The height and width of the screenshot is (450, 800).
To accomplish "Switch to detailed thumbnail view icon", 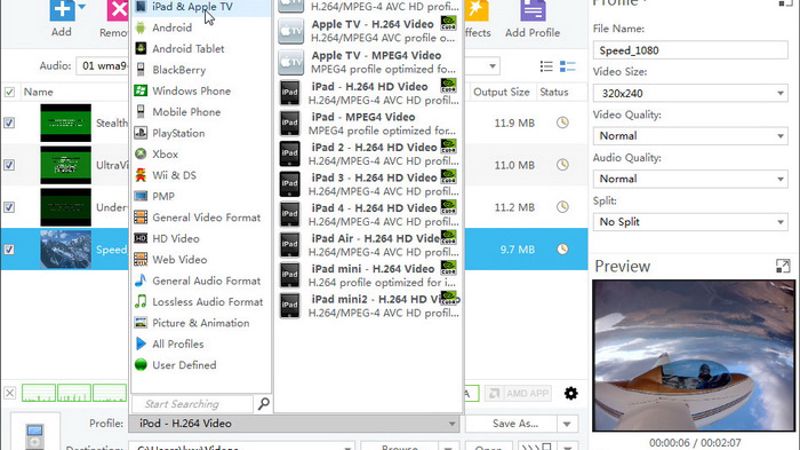I will (x=567, y=66).
